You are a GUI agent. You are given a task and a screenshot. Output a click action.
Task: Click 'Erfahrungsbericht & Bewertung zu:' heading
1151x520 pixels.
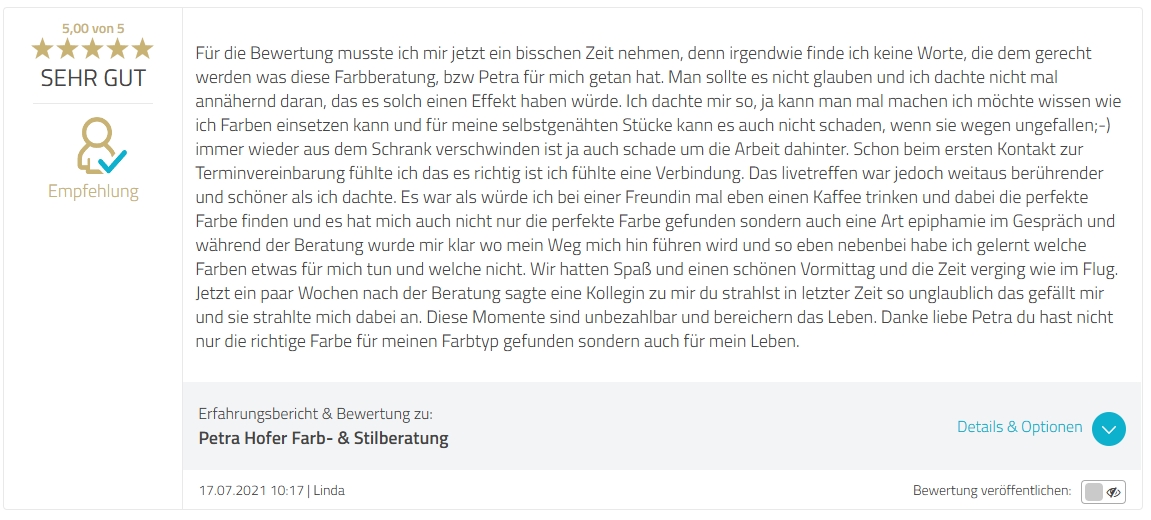315,413
